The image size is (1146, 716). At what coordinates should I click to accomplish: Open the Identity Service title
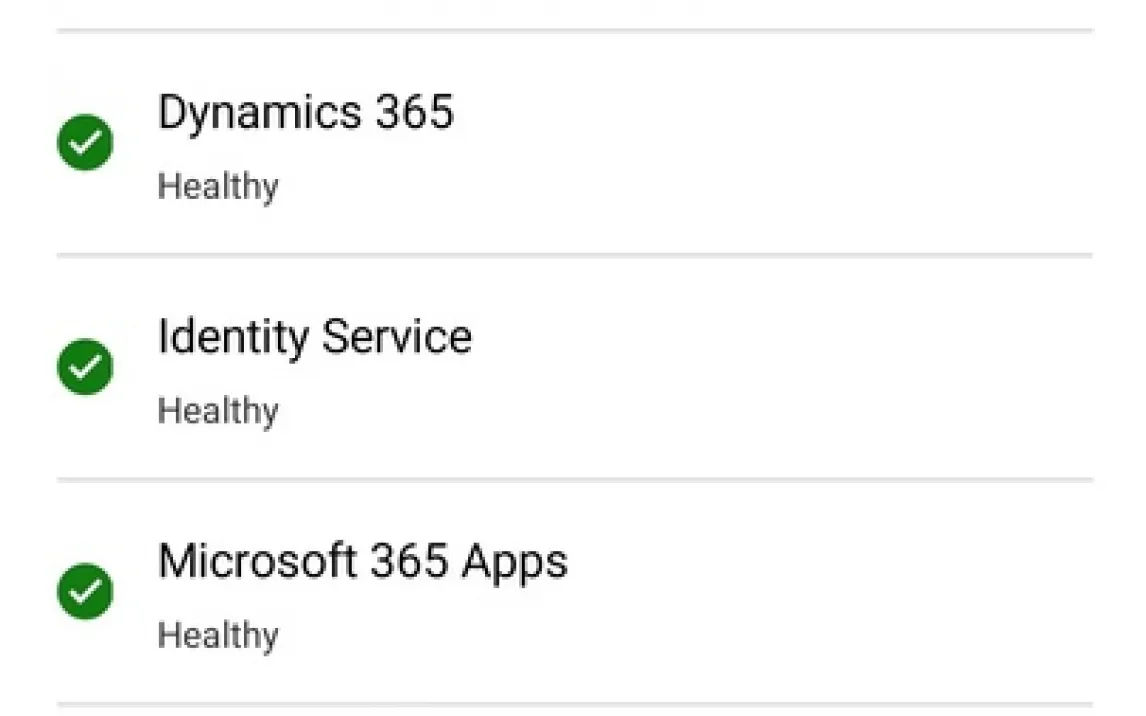coord(314,337)
